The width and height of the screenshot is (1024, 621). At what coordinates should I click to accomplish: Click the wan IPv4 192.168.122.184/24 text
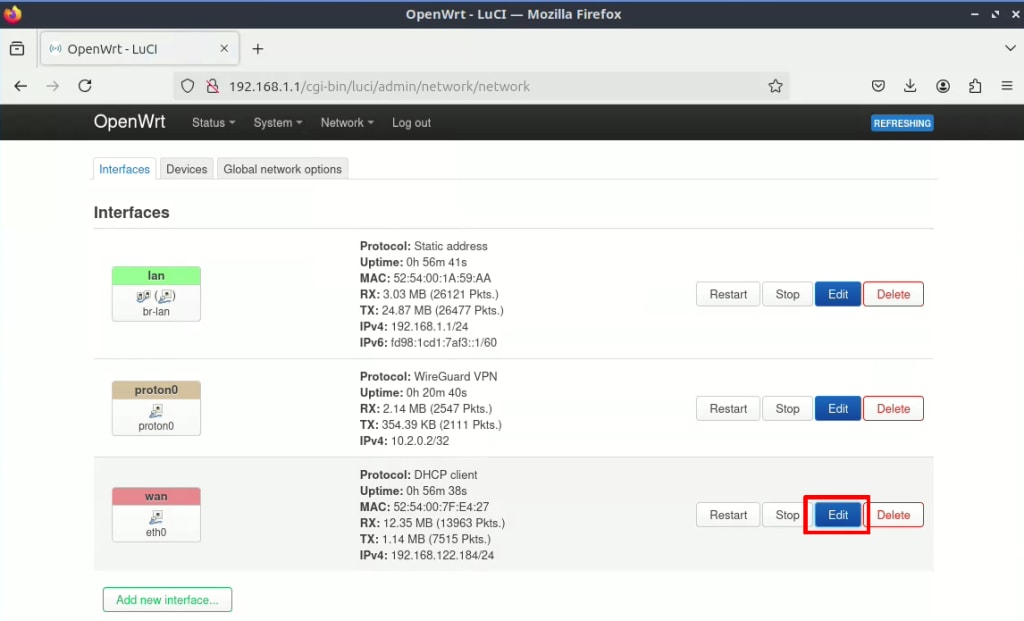coord(427,555)
